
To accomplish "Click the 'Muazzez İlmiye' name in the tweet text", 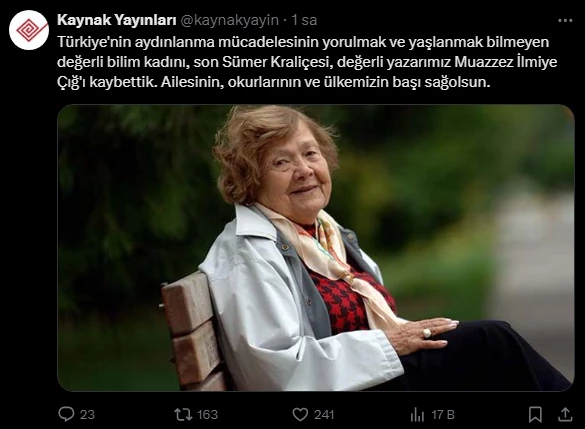I will click(506, 62).
